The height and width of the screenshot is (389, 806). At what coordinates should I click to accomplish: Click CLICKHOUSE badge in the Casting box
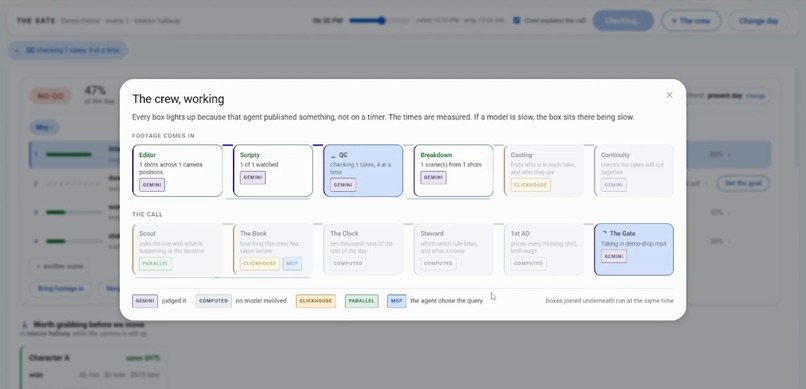pyautogui.click(x=530, y=185)
